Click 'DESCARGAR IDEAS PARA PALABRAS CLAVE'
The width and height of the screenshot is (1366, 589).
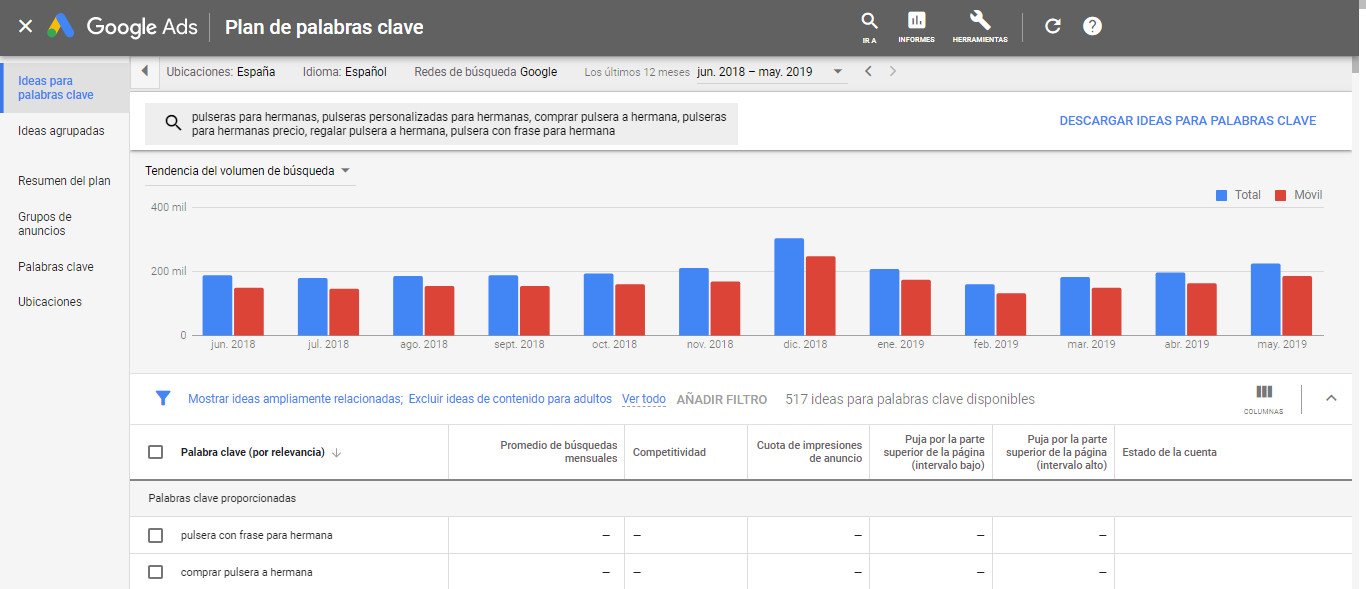(x=1188, y=120)
